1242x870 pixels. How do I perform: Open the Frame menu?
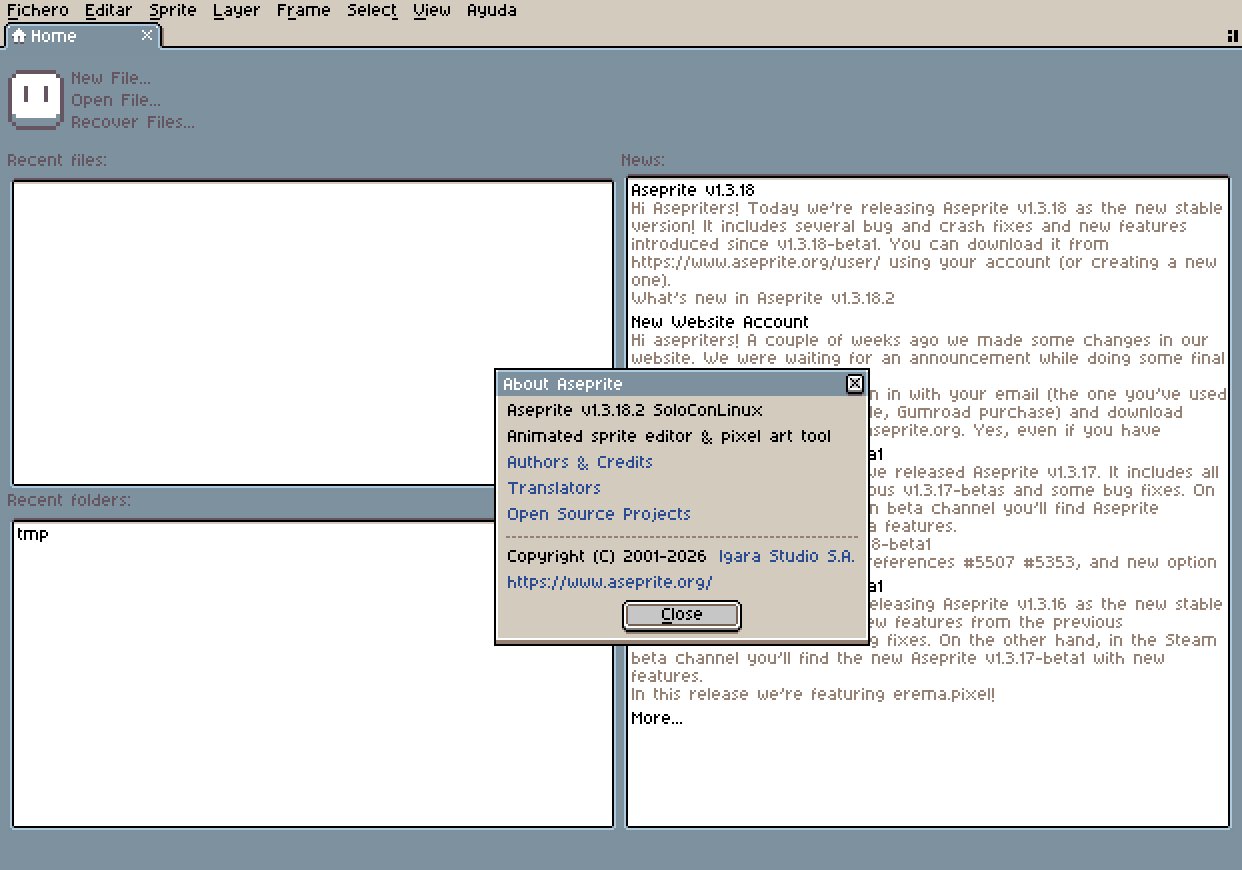(303, 11)
